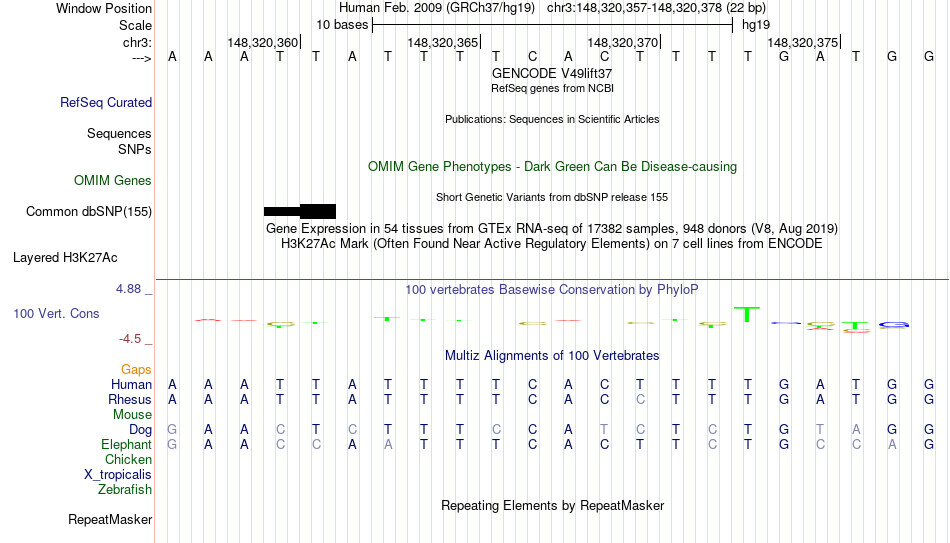The image size is (950, 543).
Task: Click the orange Gaps row label
Action: [136, 370]
